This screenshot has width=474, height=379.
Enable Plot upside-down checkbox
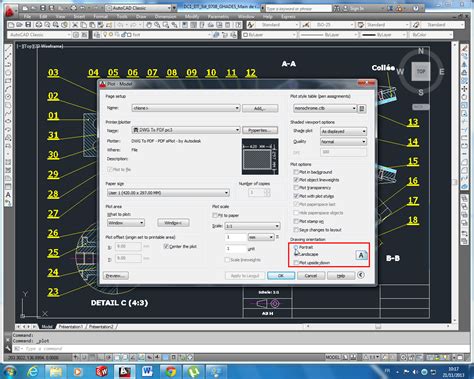[x=296, y=263]
